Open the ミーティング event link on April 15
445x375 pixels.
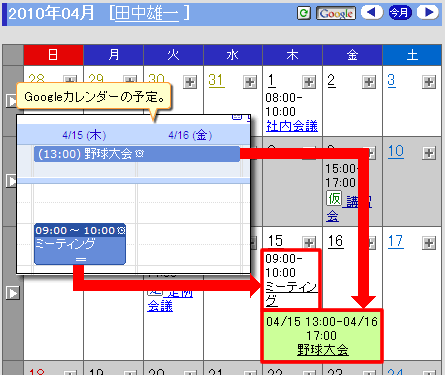291,294
